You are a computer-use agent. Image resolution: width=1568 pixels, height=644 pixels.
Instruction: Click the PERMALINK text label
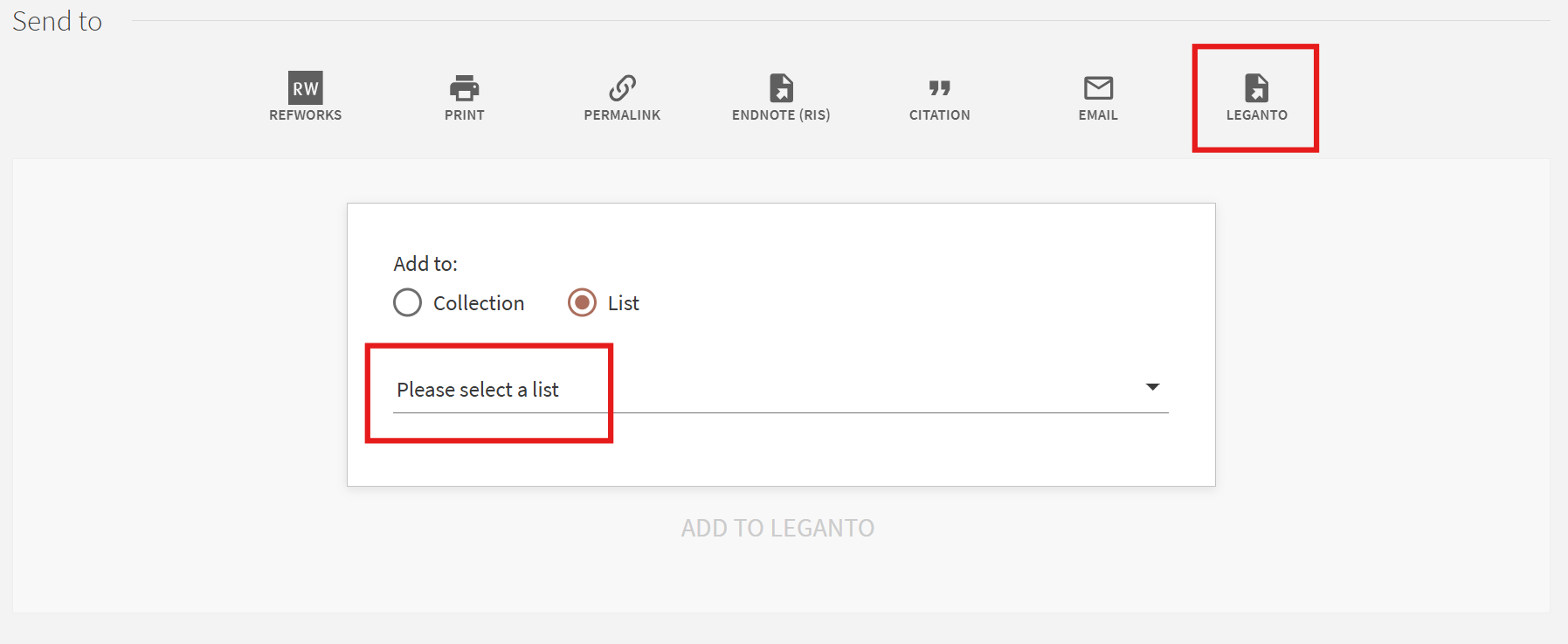pyautogui.click(x=622, y=115)
